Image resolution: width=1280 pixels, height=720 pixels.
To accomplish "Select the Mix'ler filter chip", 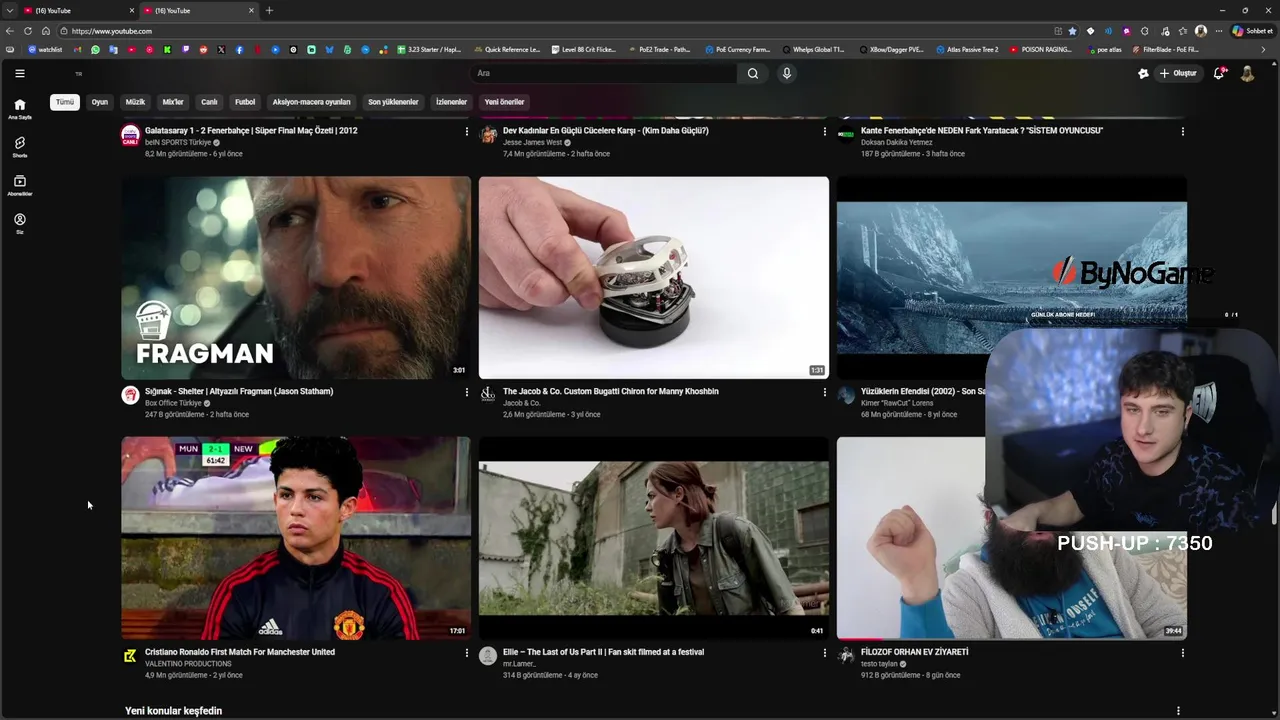I will tap(173, 102).
